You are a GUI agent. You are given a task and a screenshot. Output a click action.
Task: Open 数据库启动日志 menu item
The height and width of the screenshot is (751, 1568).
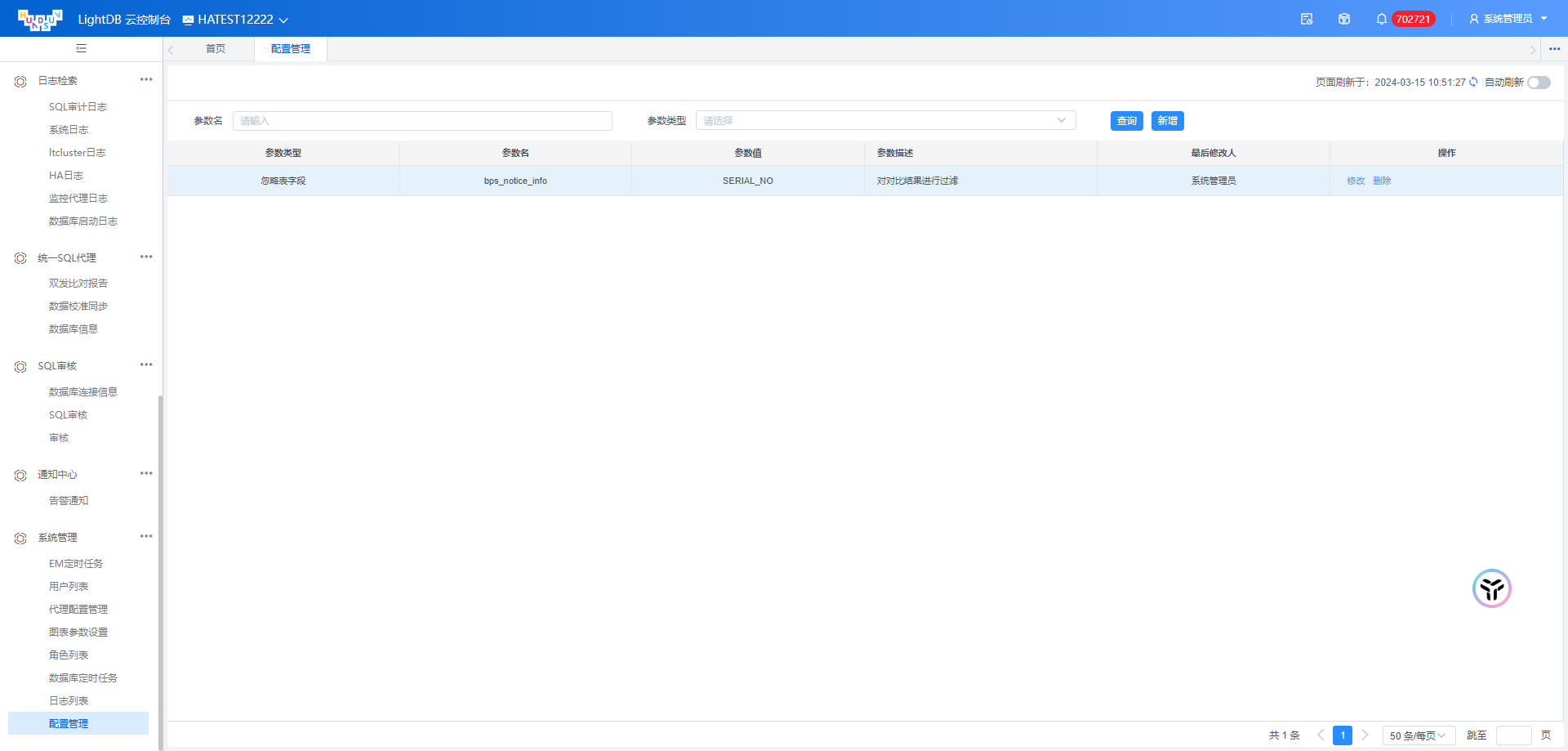point(83,221)
